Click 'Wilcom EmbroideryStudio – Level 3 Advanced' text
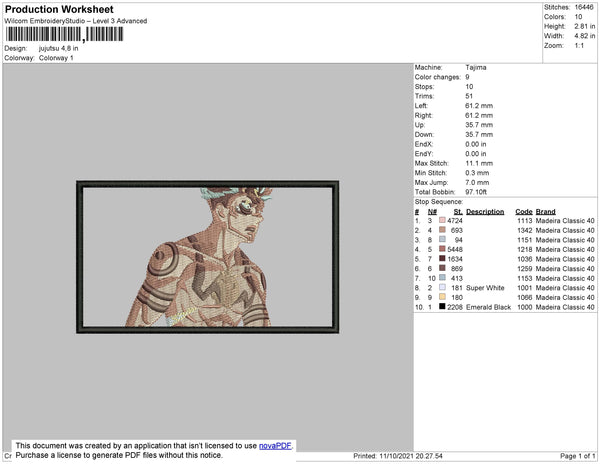600x464 pixels. pos(76,21)
